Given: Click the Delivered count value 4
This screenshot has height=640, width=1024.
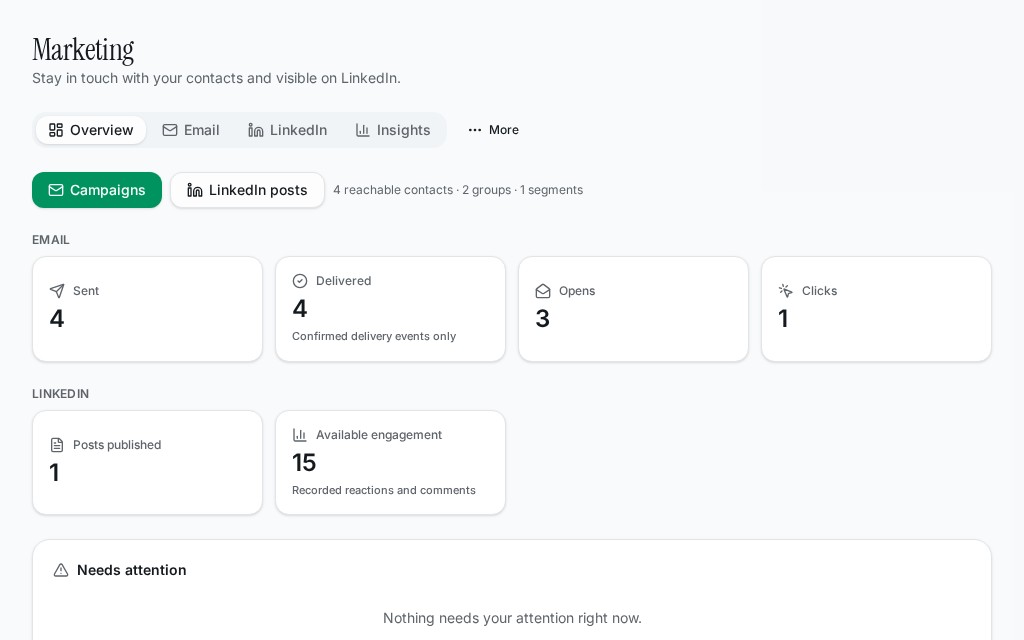Looking at the screenshot, I should (x=300, y=309).
